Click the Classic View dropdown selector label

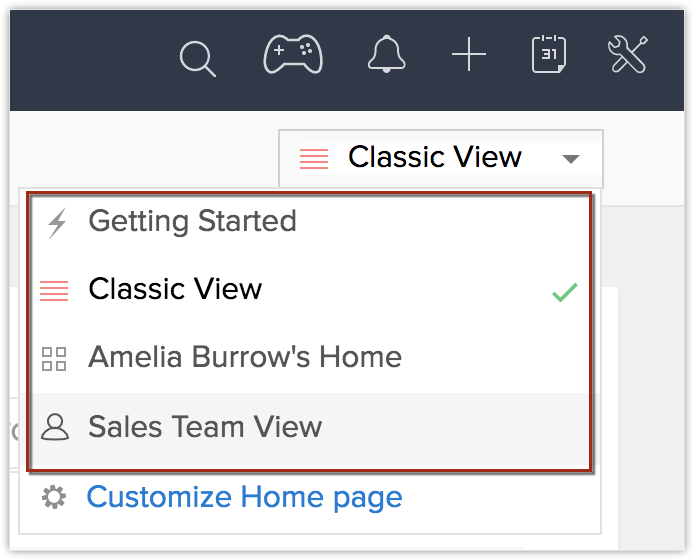click(x=434, y=158)
